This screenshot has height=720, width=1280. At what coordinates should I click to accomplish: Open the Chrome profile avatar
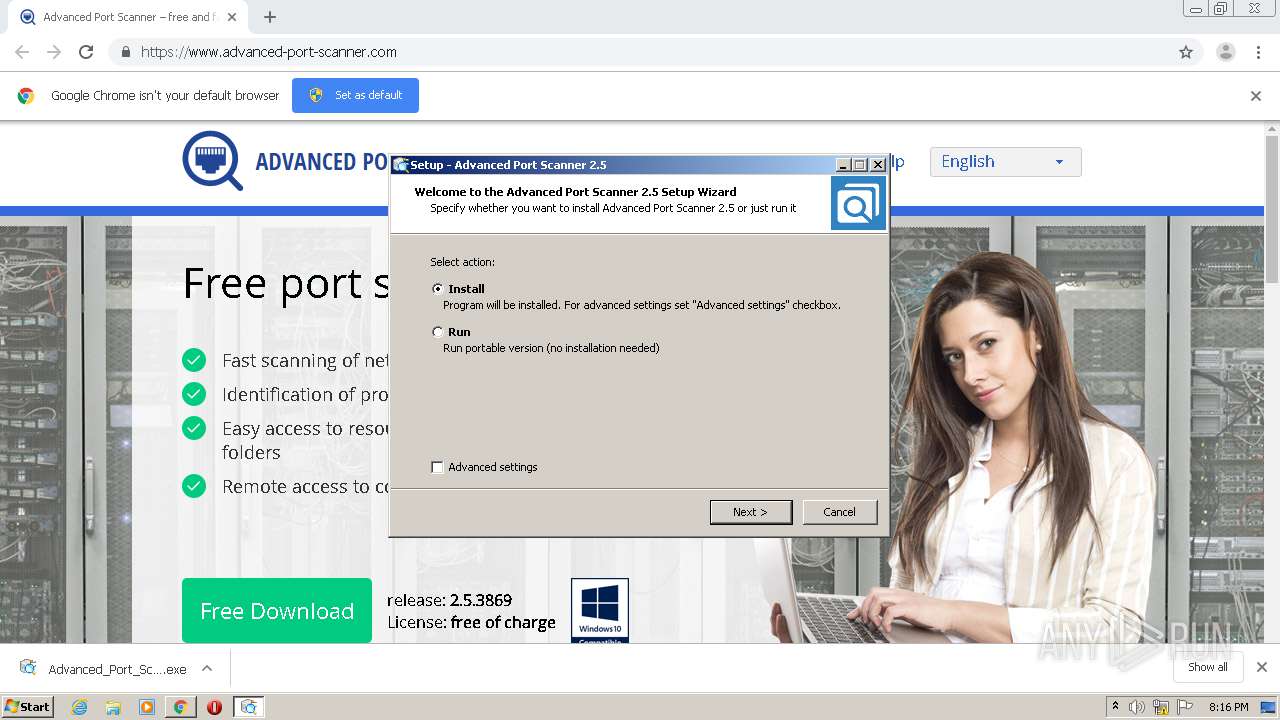click(1226, 52)
